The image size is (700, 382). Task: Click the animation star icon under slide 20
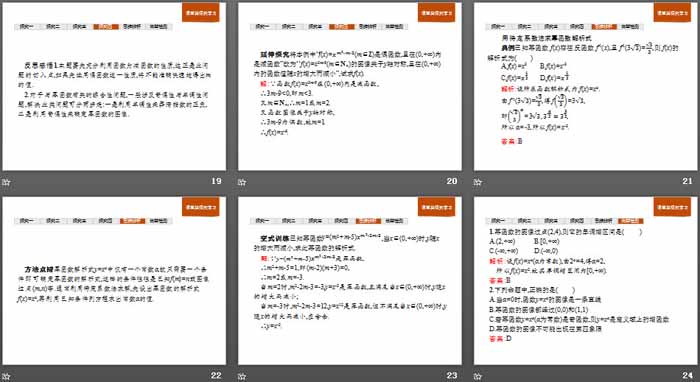[242, 182]
